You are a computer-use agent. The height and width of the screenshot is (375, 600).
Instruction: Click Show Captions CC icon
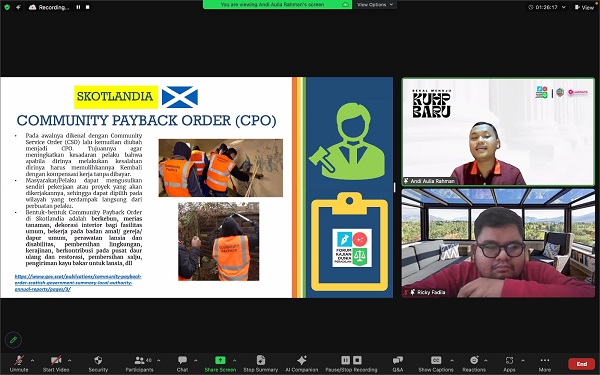click(x=436, y=360)
